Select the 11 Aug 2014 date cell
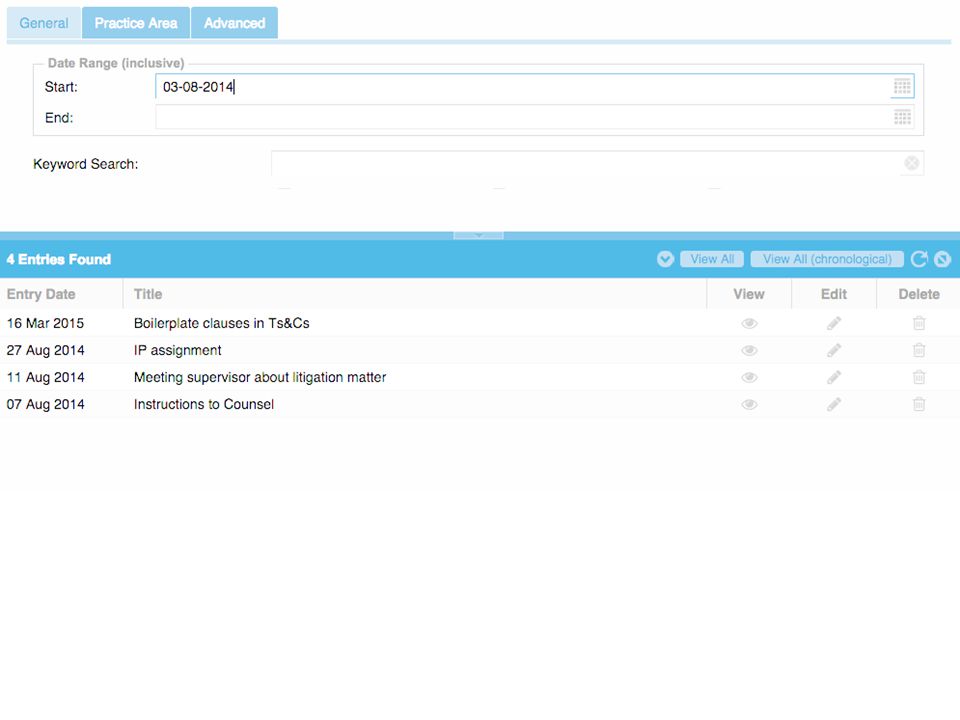Viewport: 960px width, 720px height. 45,377
